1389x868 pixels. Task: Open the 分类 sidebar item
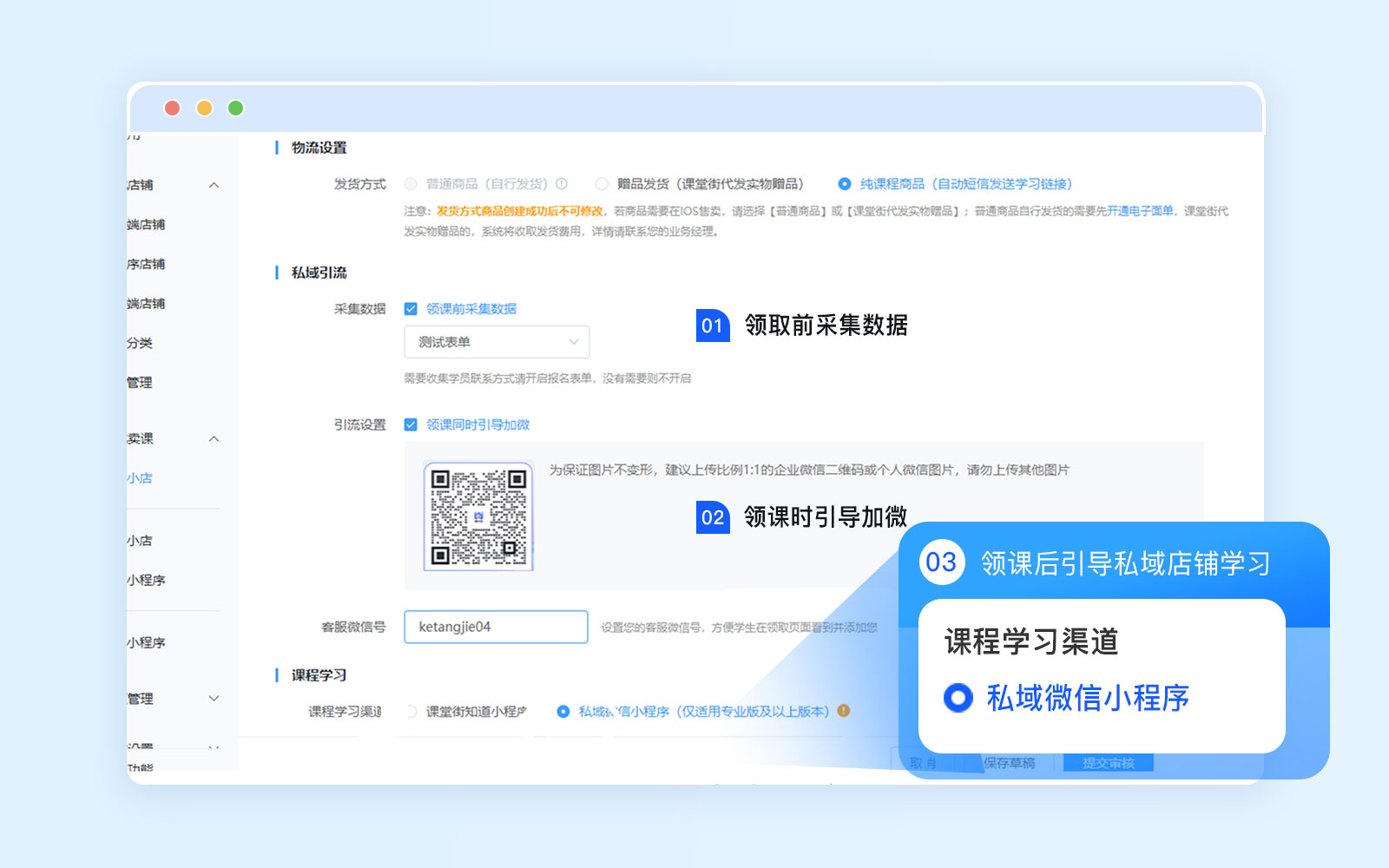click(x=140, y=343)
